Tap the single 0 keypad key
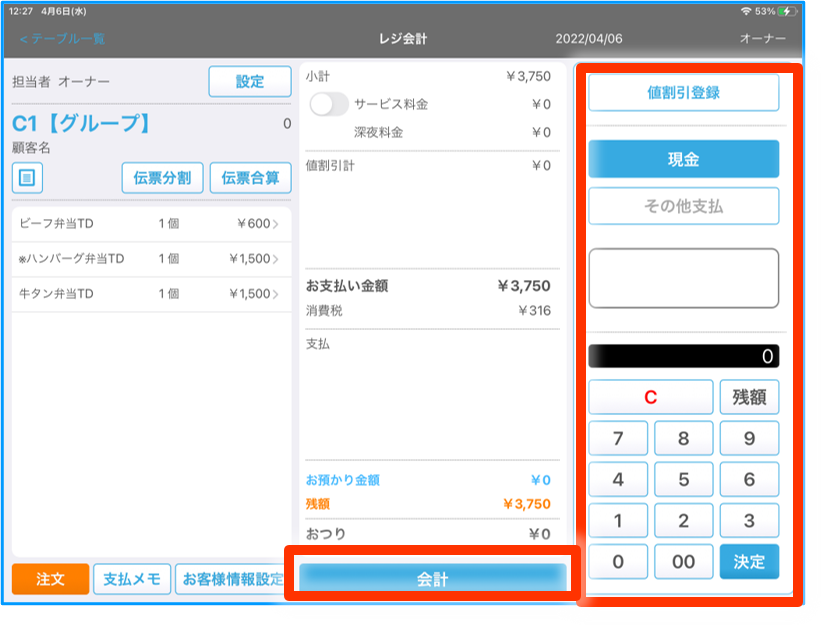Screen dimensions: 826x630 click(618, 562)
